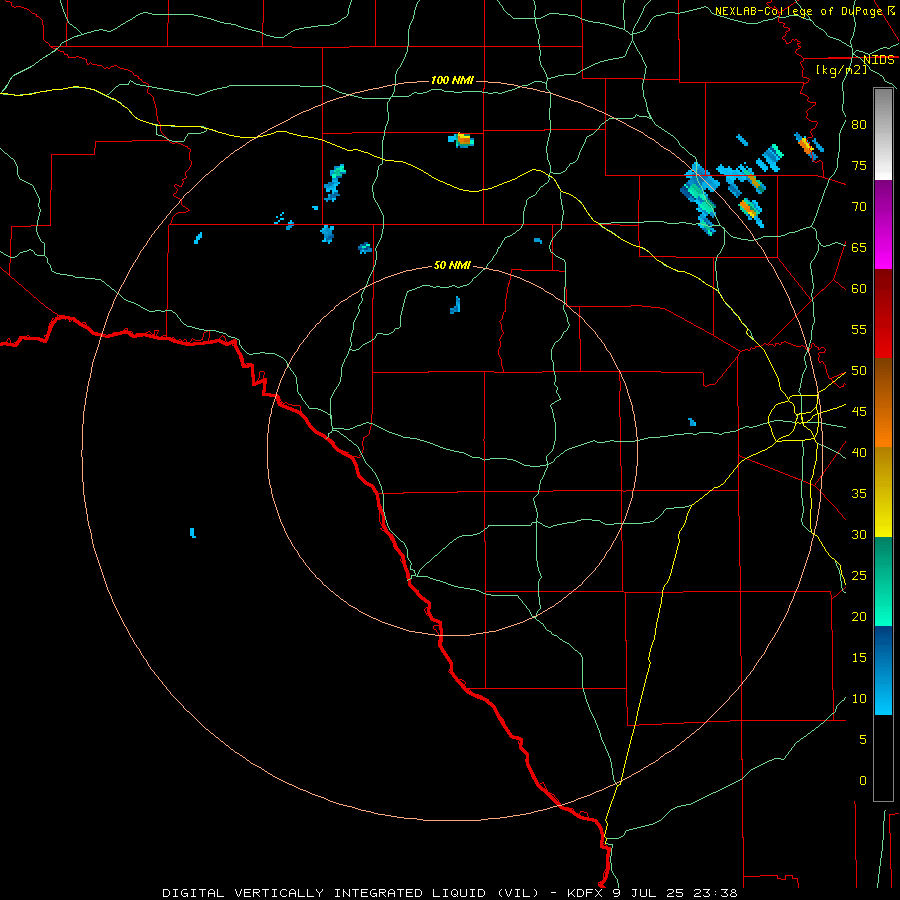The image size is (900, 900).
Task: Pick the yellow segment of the color bar
Action: tap(883, 492)
